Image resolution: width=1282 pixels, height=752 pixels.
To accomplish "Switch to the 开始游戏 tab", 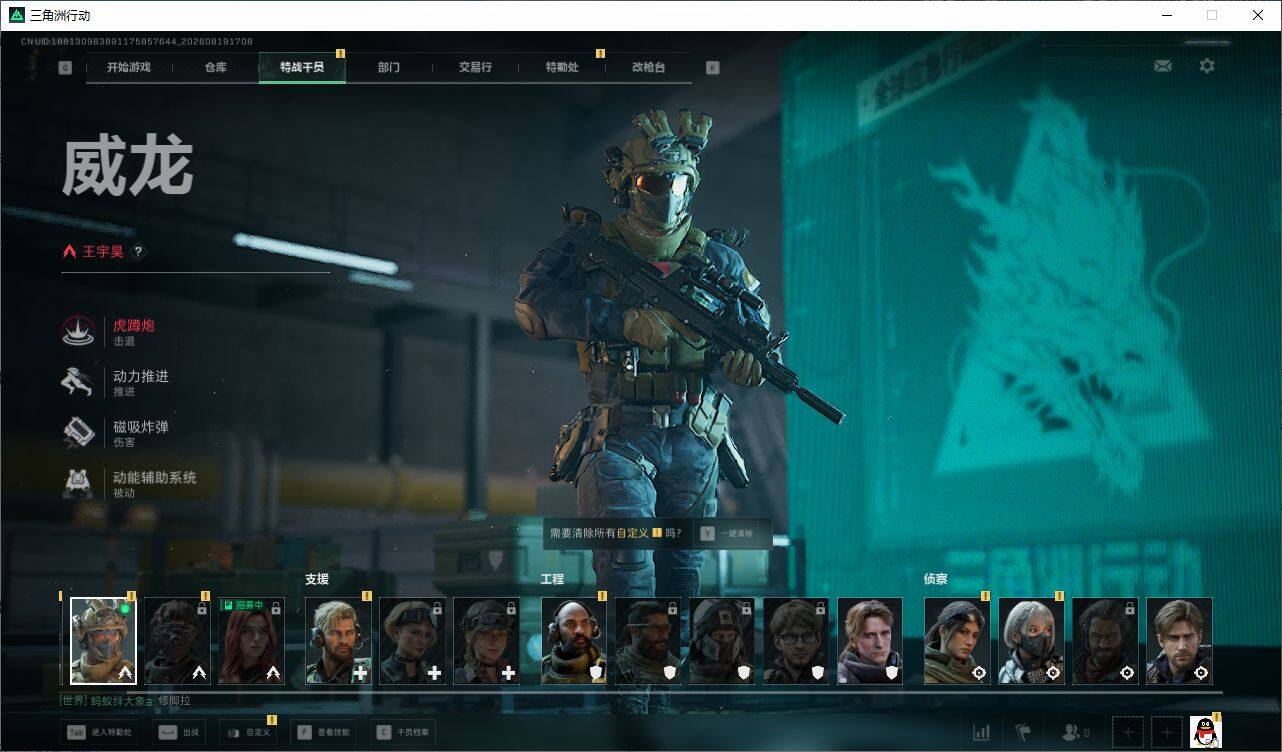I will (x=129, y=68).
